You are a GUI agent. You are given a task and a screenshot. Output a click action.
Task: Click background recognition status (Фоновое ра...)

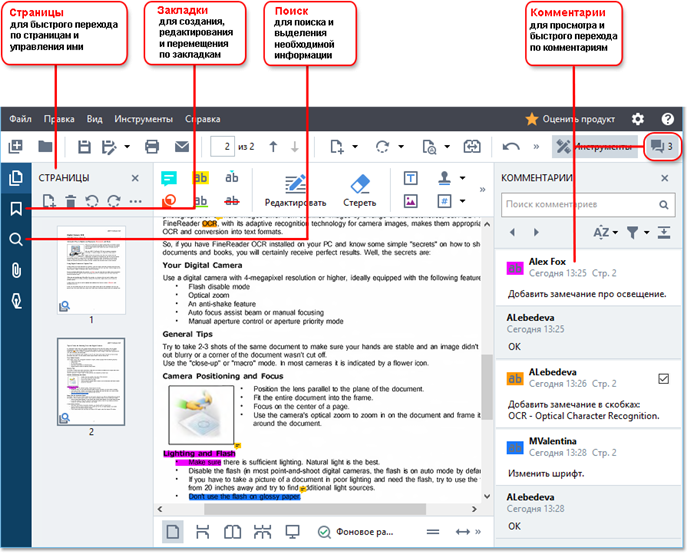pyautogui.click(x=356, y=532)
